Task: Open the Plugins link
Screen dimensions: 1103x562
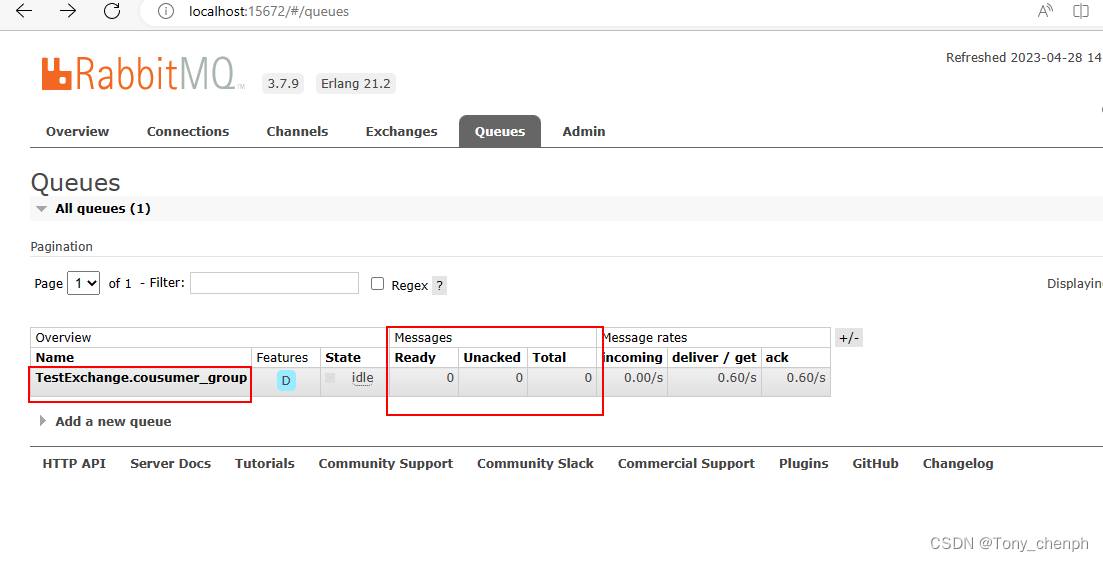Action: [803, 464]
